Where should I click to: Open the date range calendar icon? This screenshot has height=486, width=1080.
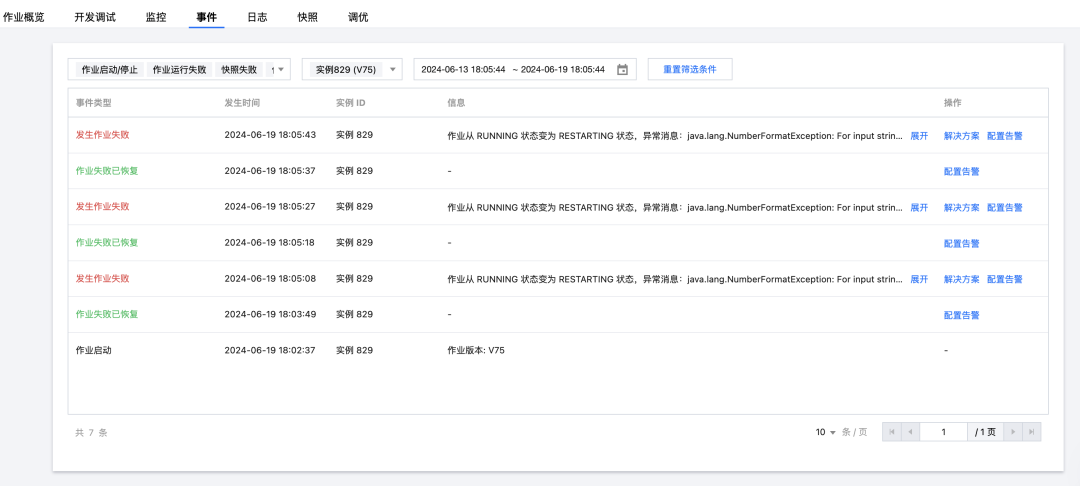(x=623, y=70)
